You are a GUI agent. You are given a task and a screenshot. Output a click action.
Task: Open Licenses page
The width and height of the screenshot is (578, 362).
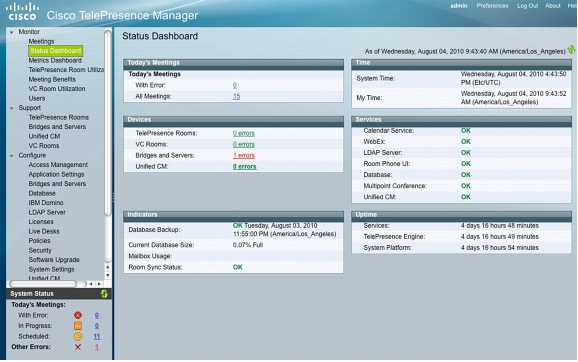coord(41,222)
